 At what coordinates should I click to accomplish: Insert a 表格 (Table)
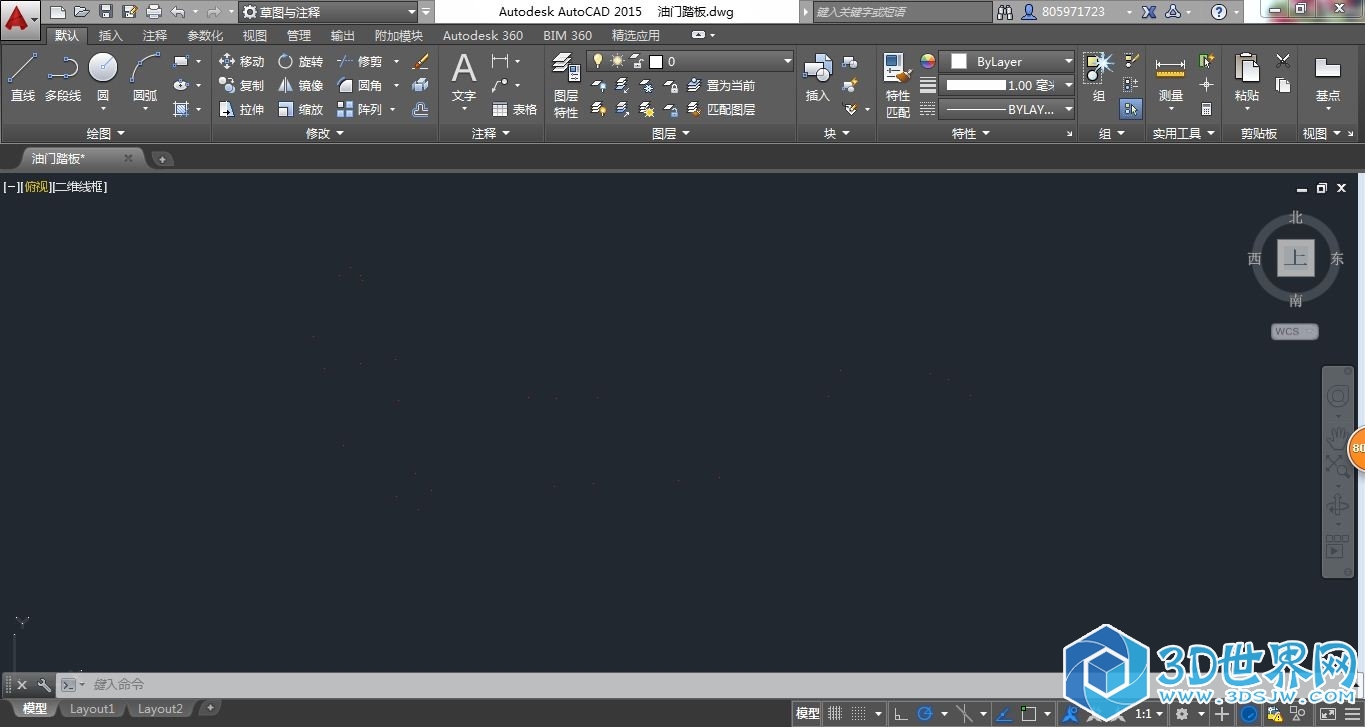[515, 109]
